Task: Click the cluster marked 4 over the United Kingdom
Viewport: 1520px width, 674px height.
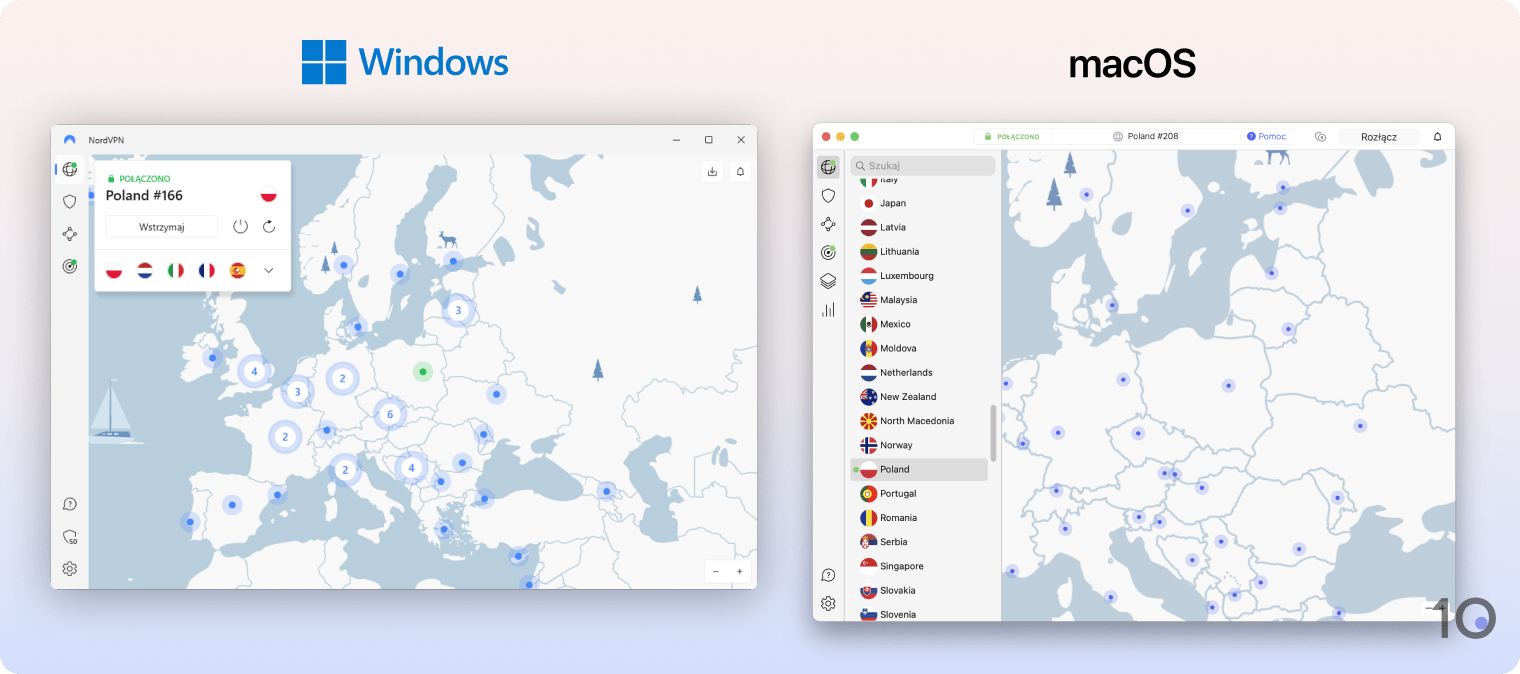Action: [254, 371]
